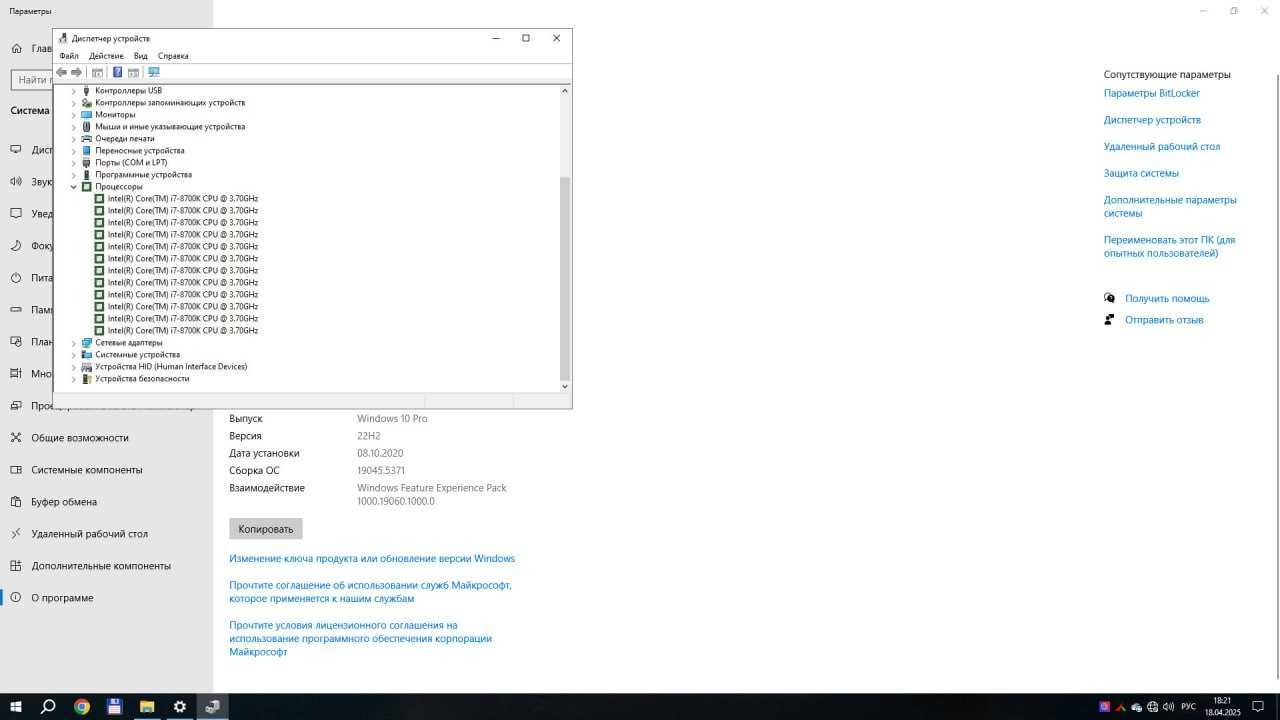Open Display settings icon in sidebar

tap(16, 150)
